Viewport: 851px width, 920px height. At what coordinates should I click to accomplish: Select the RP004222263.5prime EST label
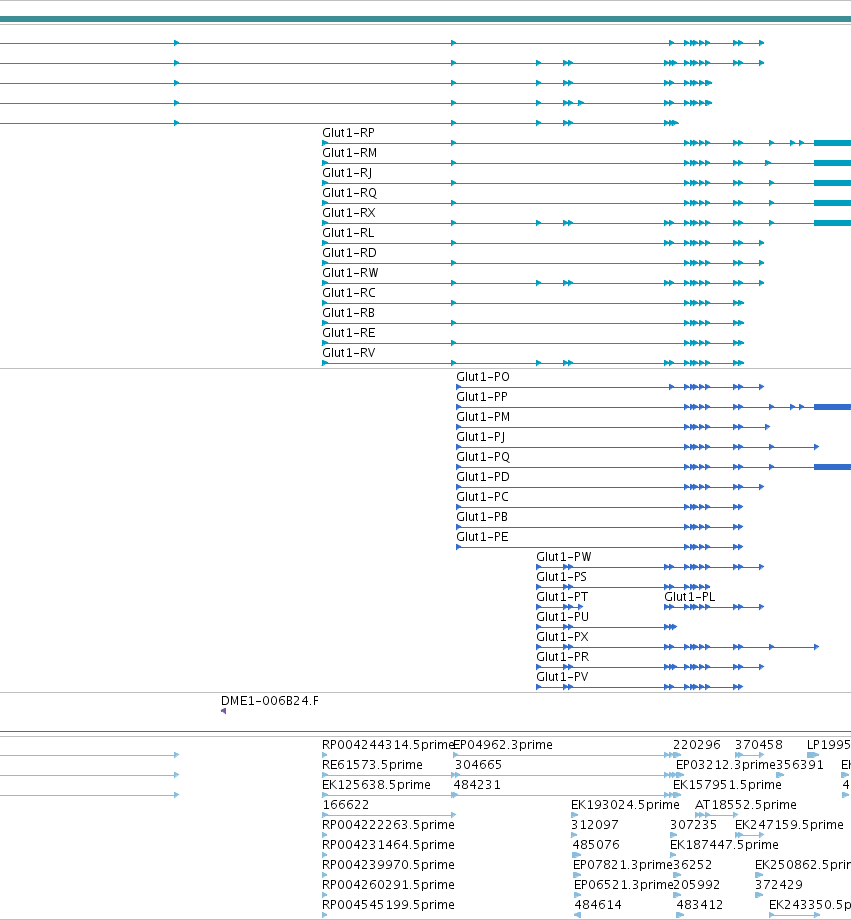tap(388, 824)
